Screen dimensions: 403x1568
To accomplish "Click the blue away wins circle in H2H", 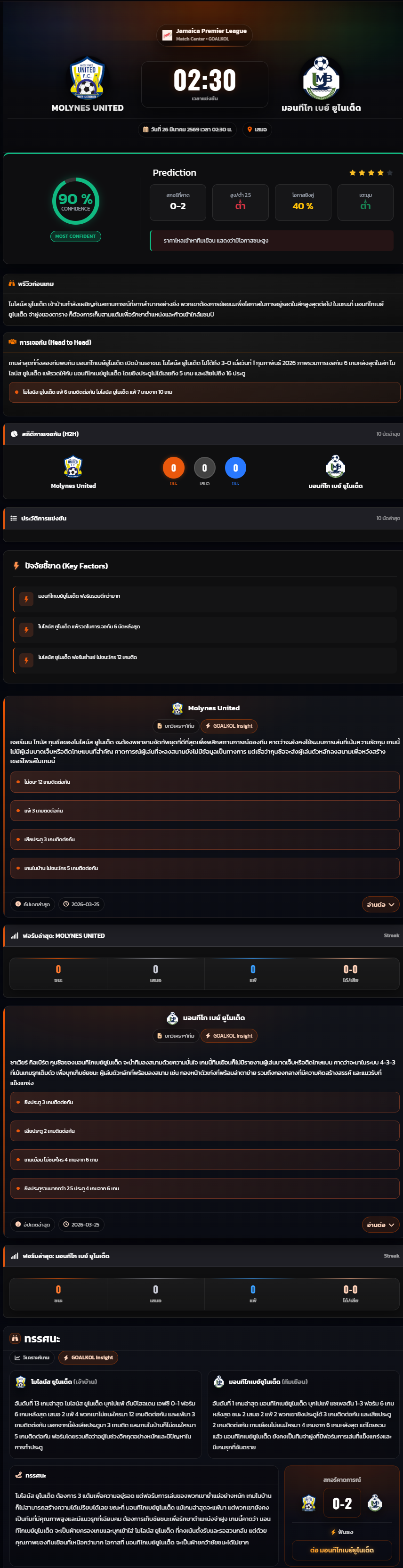I will click(235, 467).
